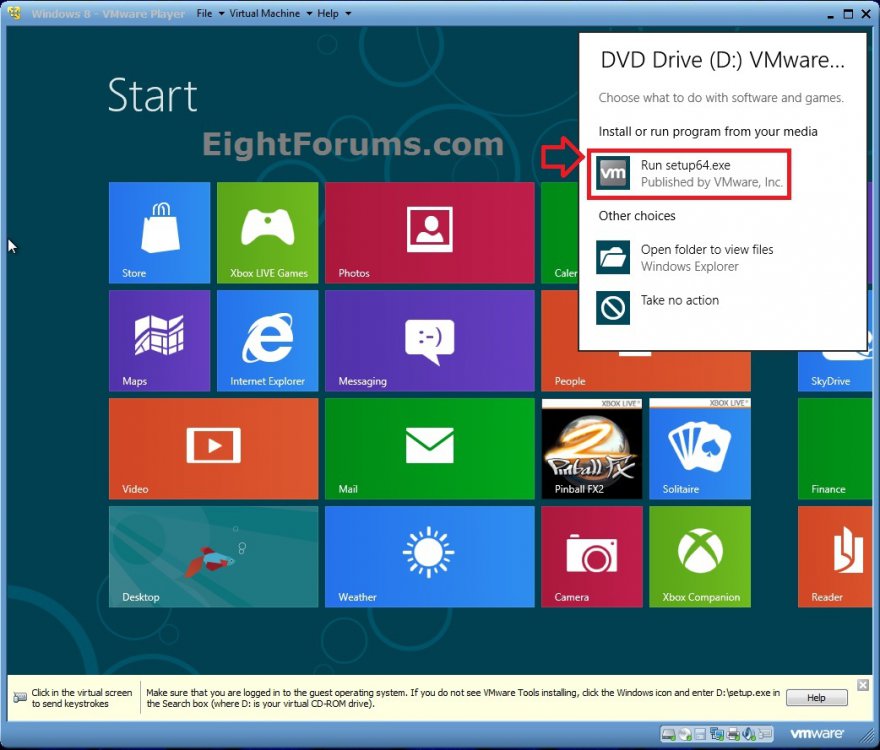
Task: Open the Mail tile
Action: coord(429,449)
